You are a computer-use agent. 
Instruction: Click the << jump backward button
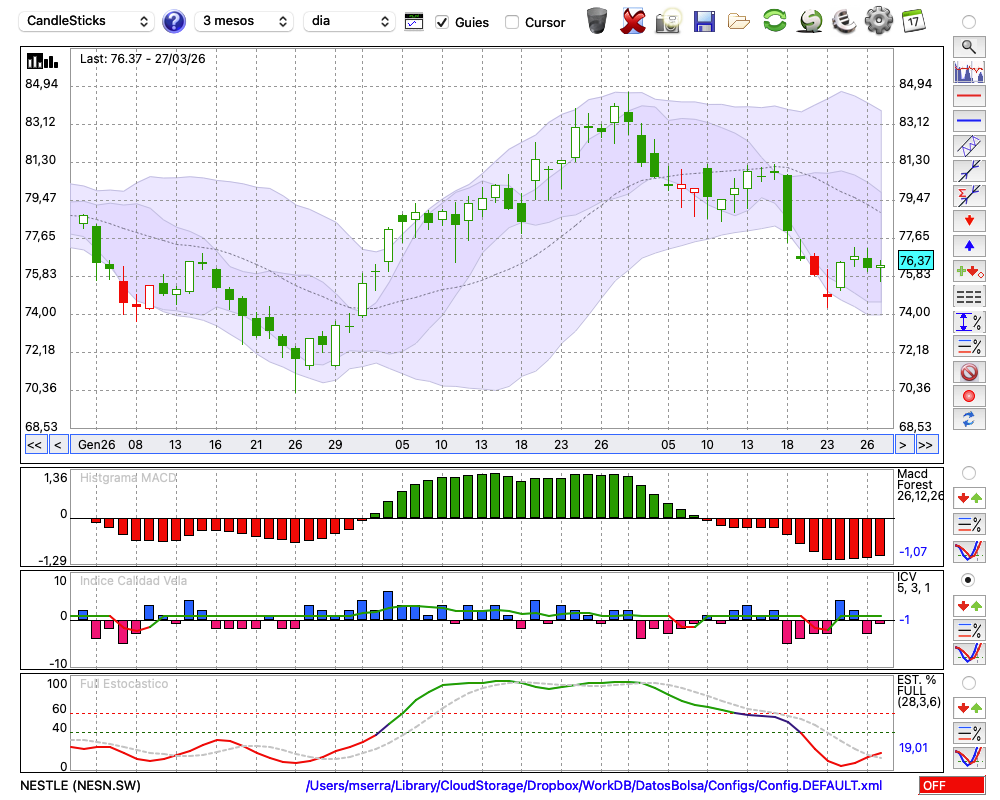click(34, 445)
